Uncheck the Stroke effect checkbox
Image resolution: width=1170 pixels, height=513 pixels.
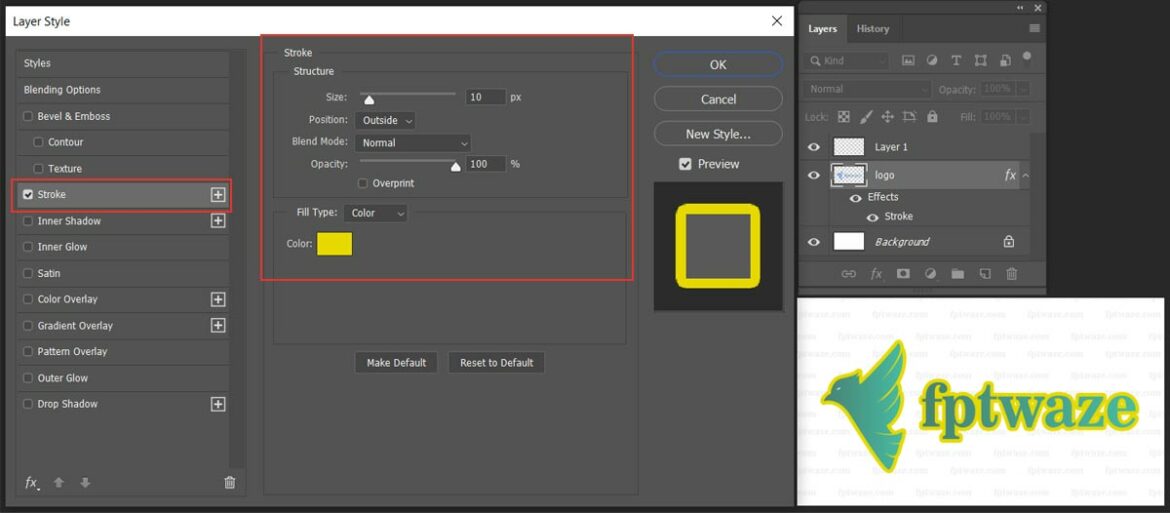[x=28, y=195]
